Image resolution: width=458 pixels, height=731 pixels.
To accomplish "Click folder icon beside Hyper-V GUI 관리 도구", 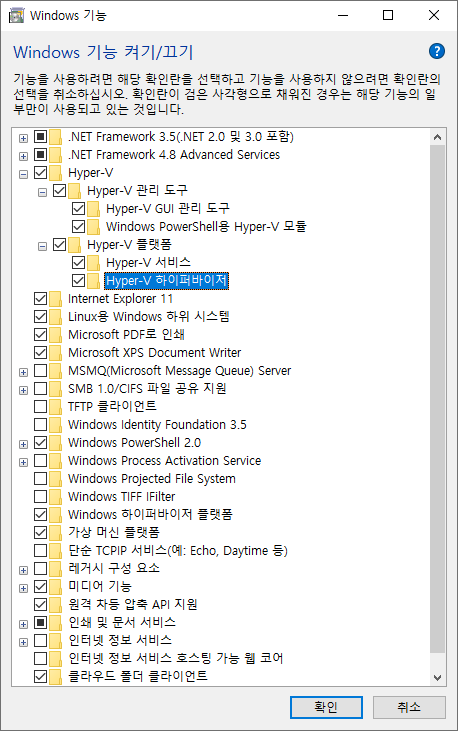I will [x=93, y=208].
